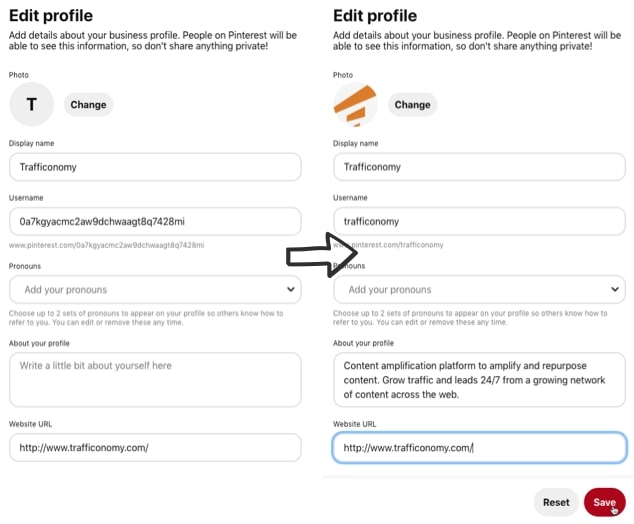Open the left Add your pronouns field
The width and height of the screenshot is (634, 524).
click(155, 289)
